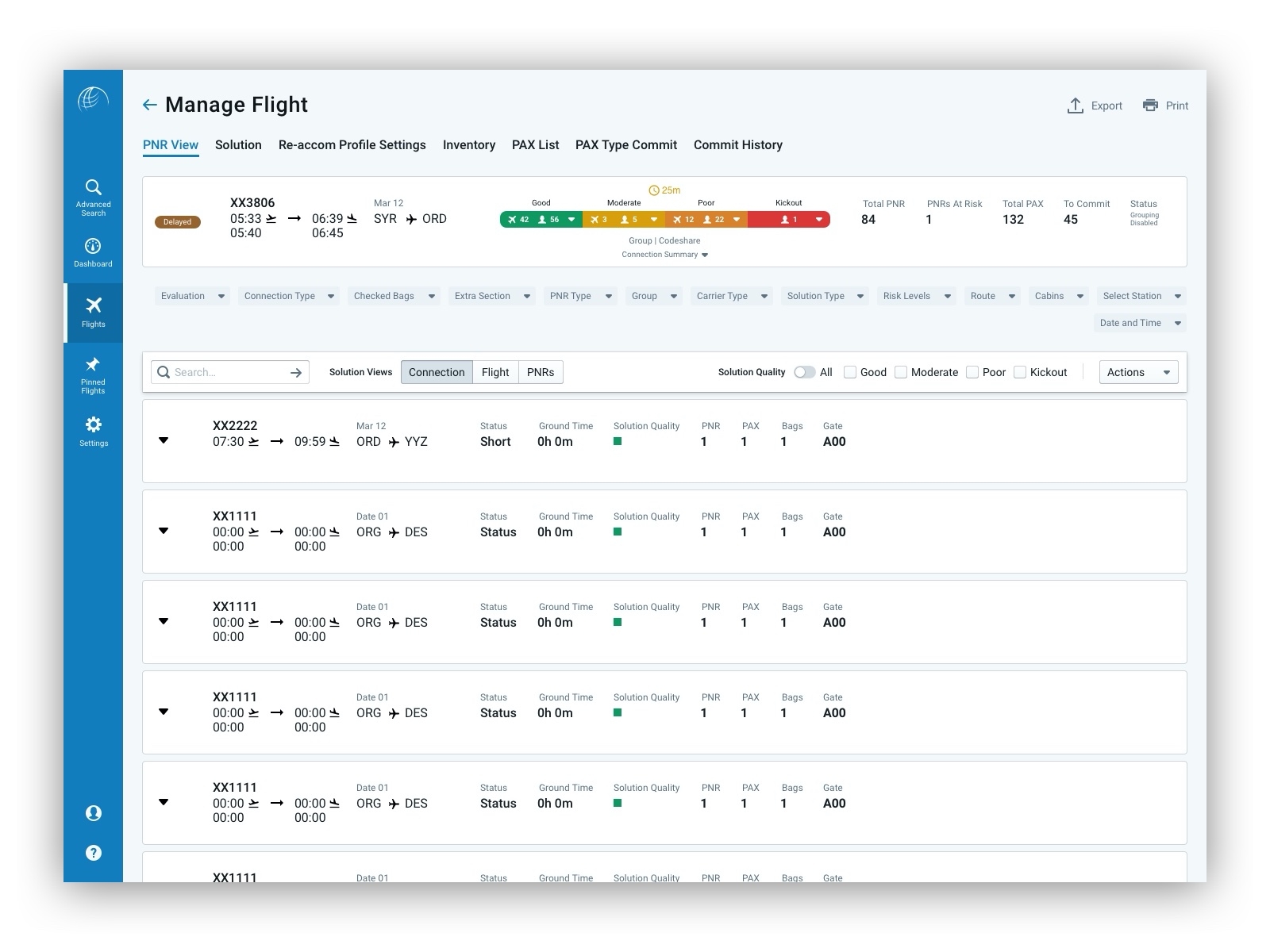Click the Export button
This screenshot has width=1270, height=952.
[1095, 105]
